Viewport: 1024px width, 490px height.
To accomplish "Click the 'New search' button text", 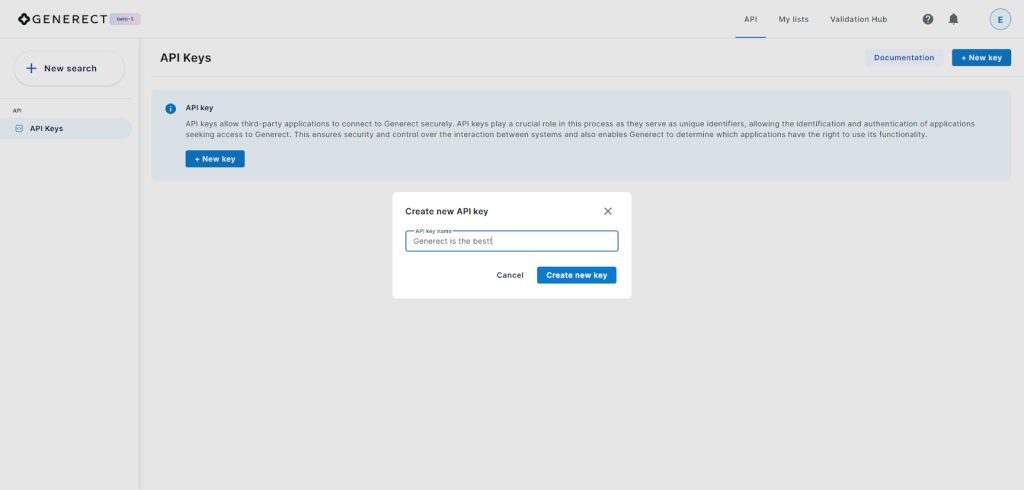I will pyautogui.click(x=70, y=68).
